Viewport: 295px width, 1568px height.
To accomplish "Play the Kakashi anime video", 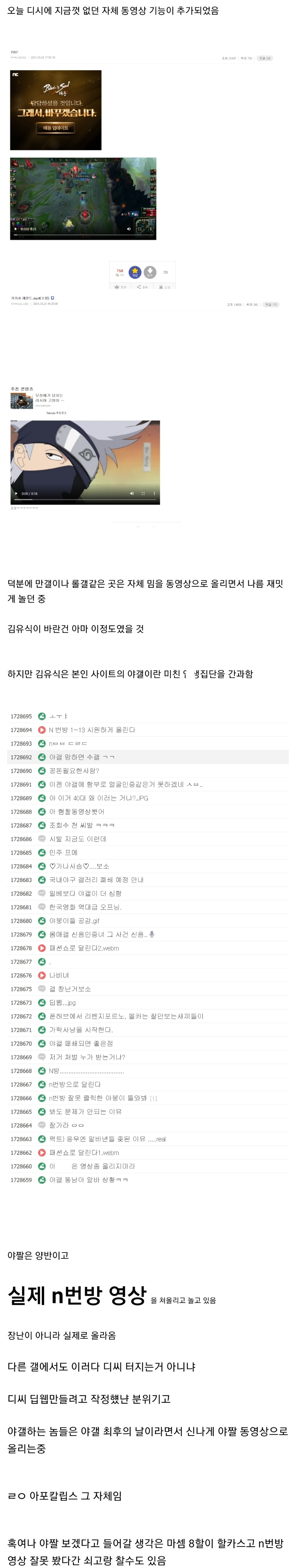I will (16, 494).
